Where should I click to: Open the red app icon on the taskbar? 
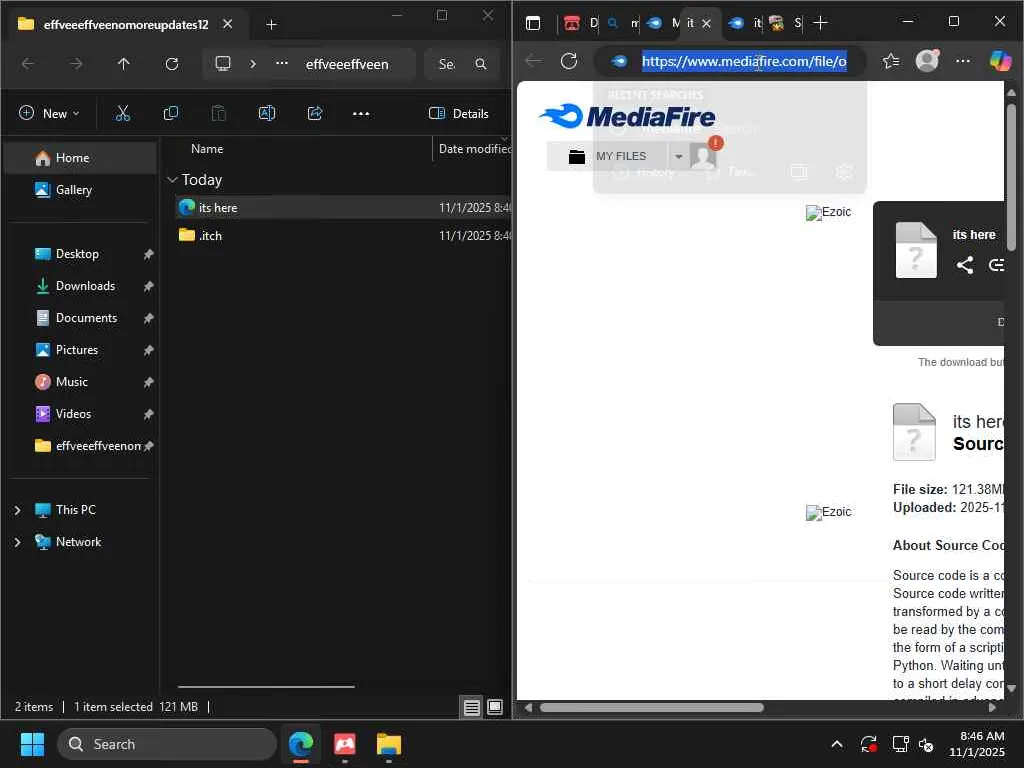[x=345, y=744]
